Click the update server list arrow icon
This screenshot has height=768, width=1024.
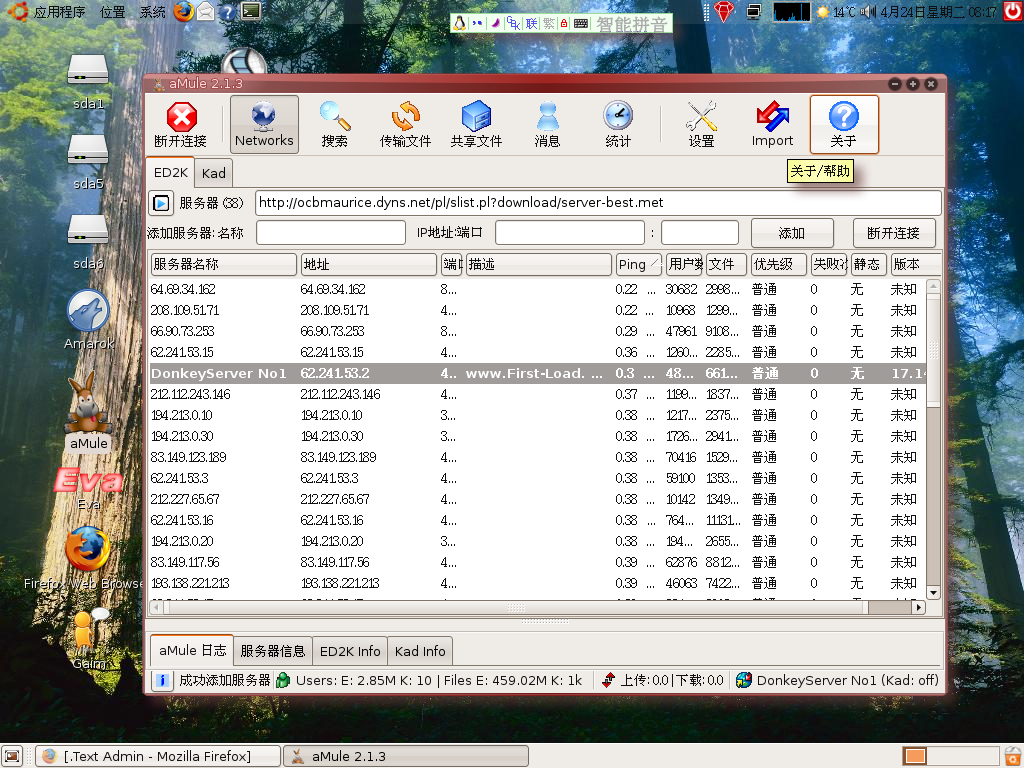coord(161,203)
